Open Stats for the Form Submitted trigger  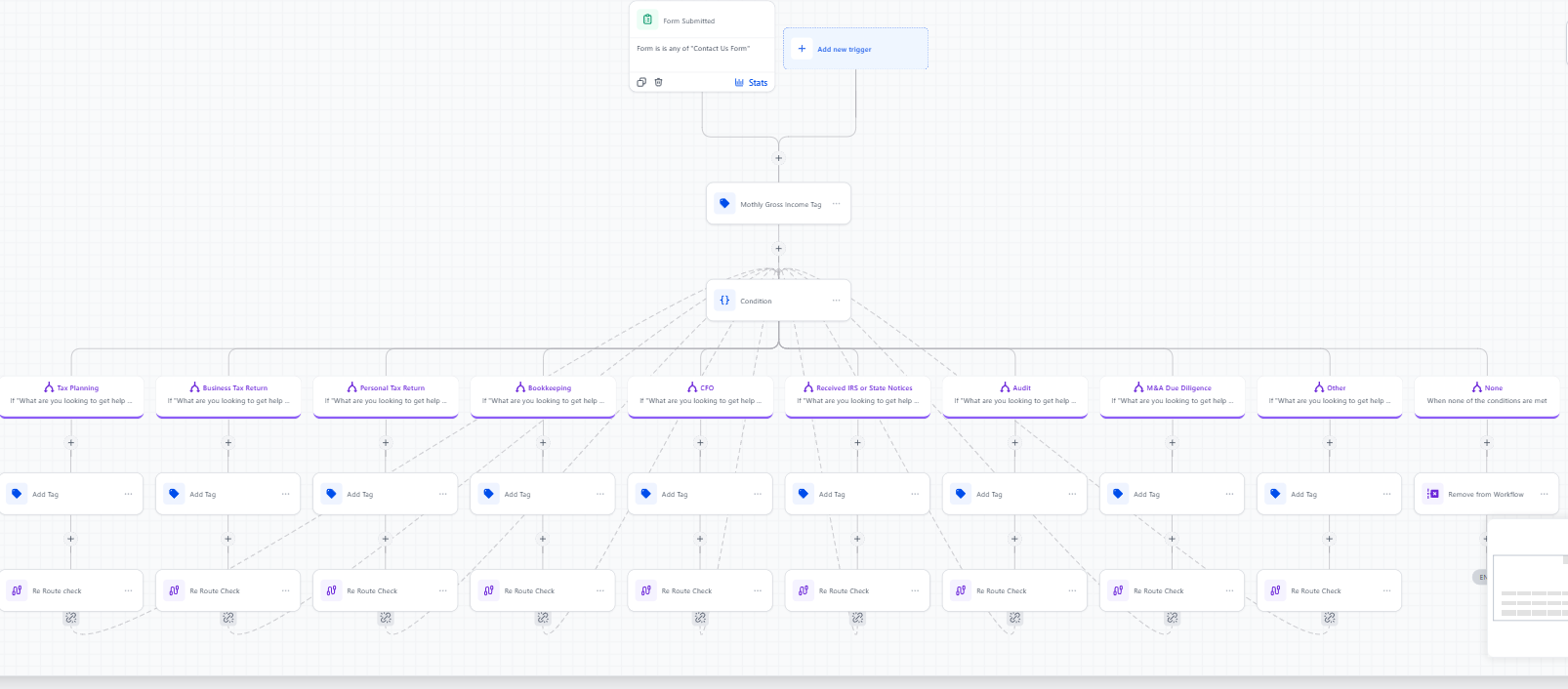tap(751, 83)
